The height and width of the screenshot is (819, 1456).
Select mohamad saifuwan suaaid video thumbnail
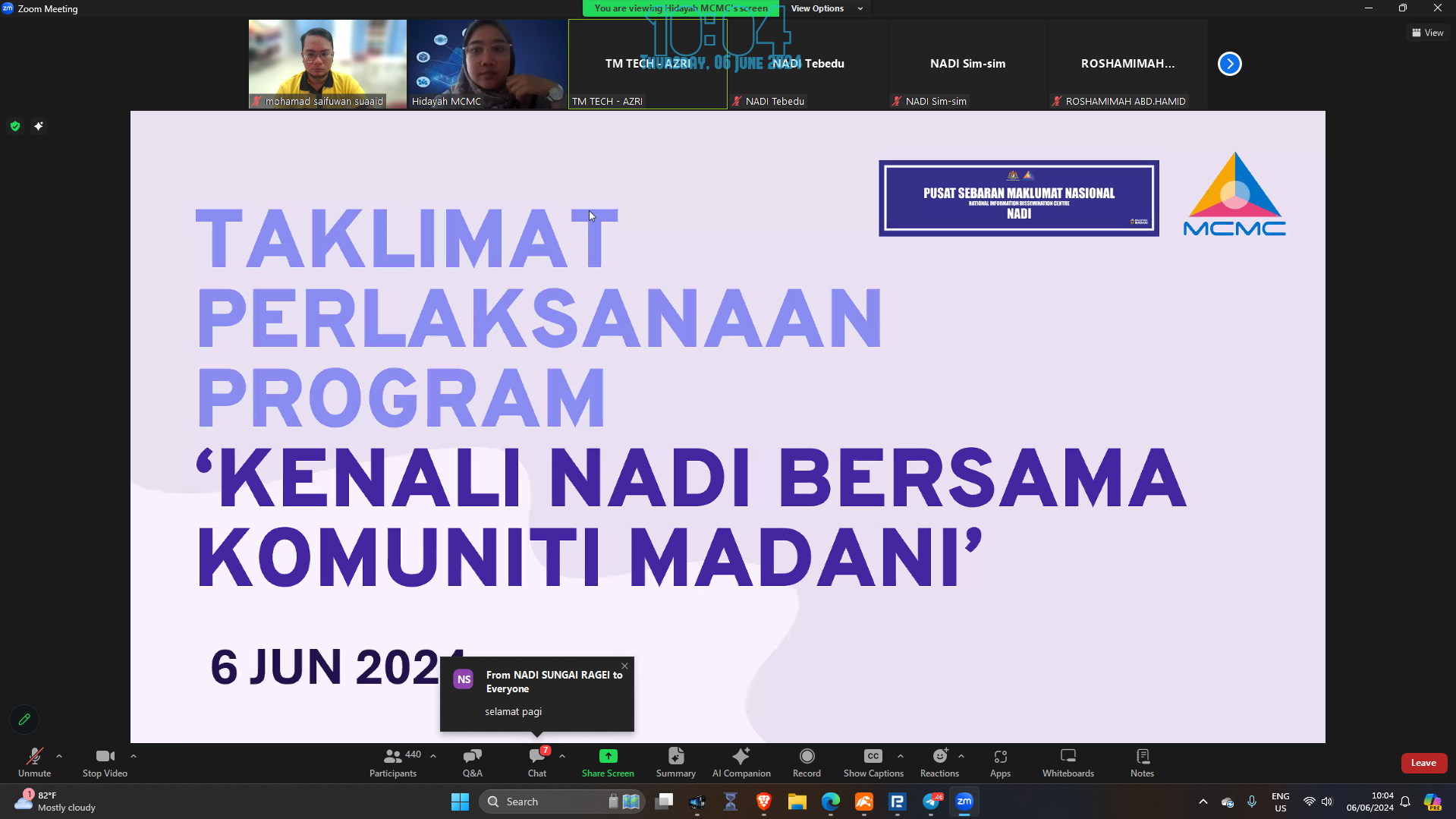point(328,64)
